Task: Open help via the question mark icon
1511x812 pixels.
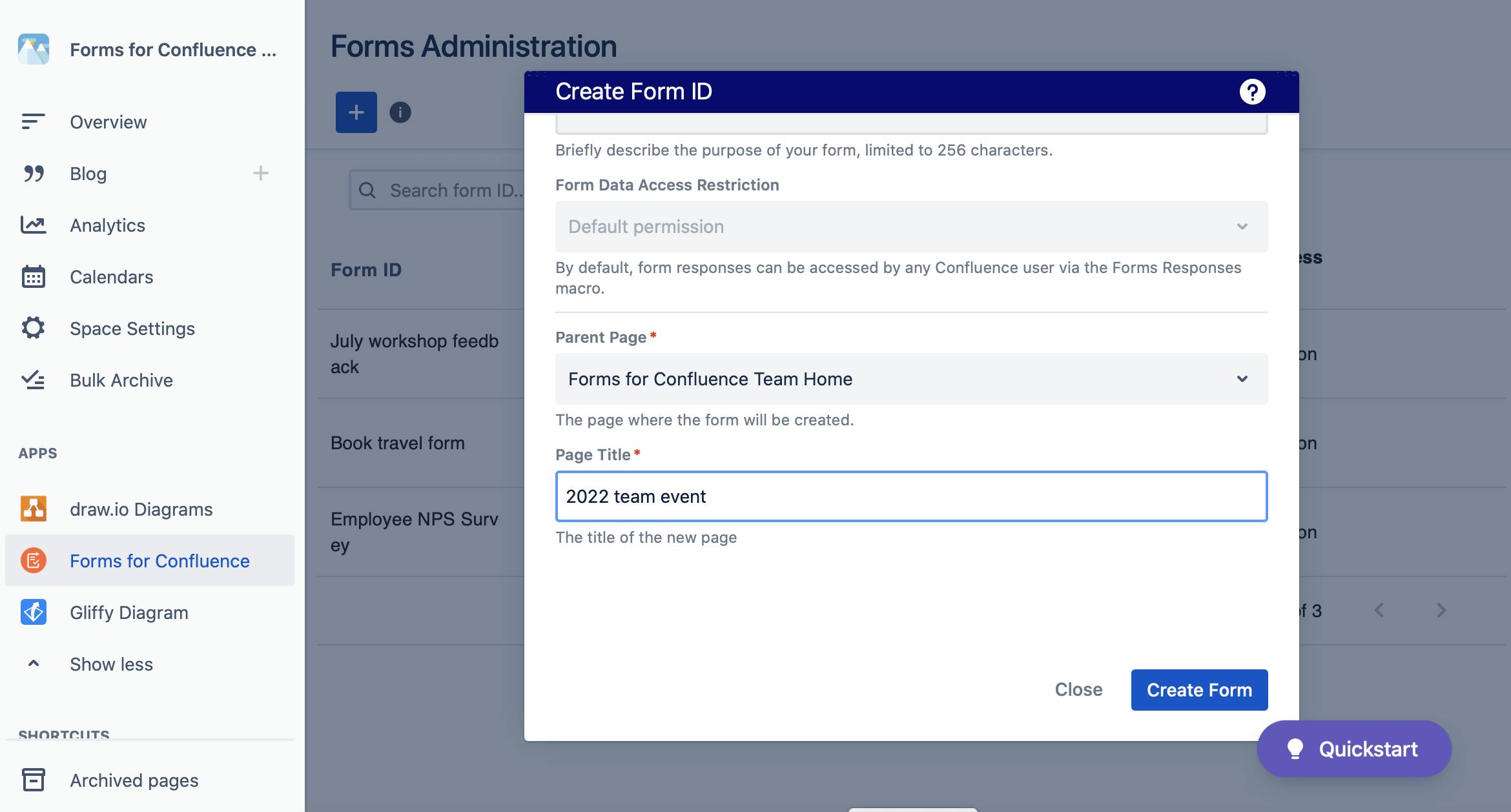Action: [x=1253, y=91]
